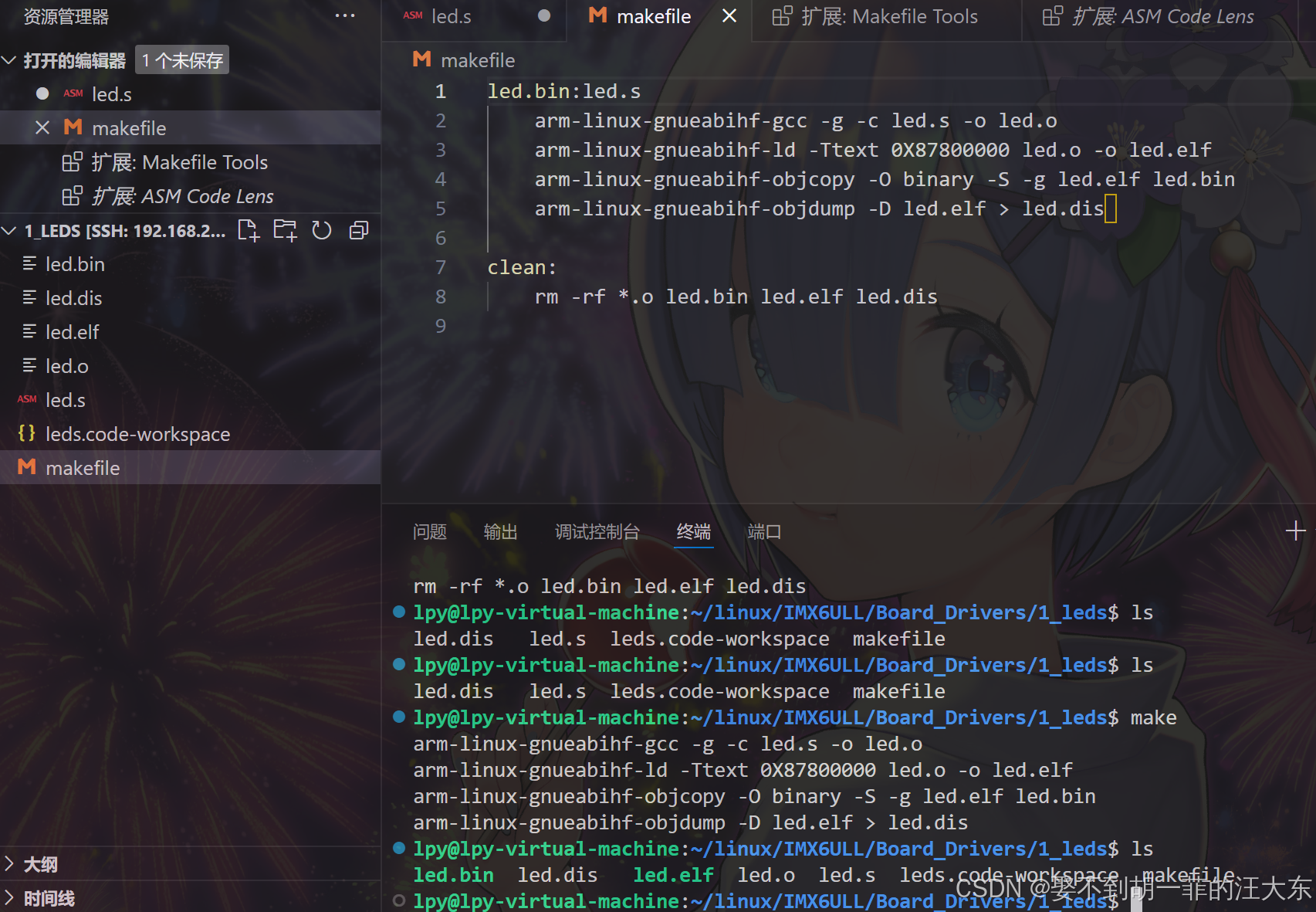Close the makefile editor tab with X

pyautogui.click(x=729, y=16)
